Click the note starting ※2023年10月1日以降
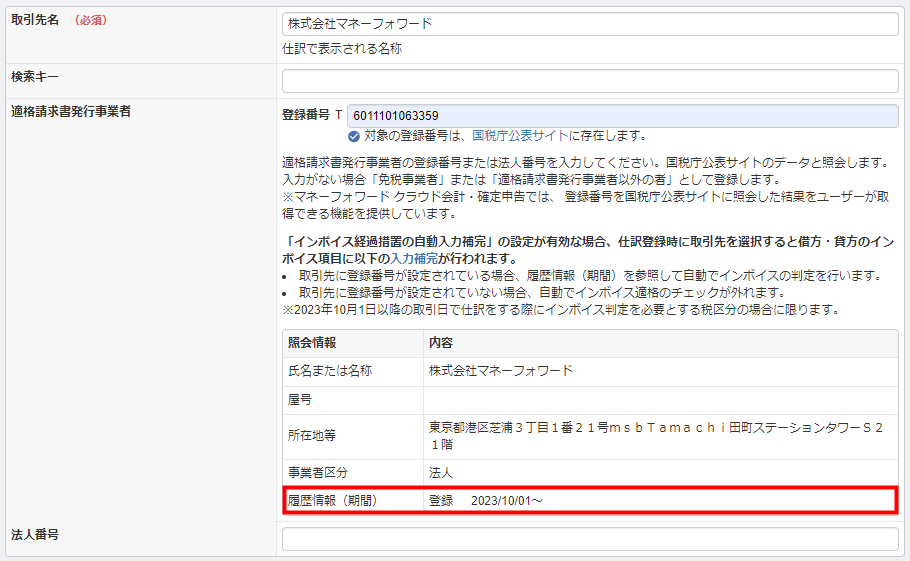 pos(561,310)
